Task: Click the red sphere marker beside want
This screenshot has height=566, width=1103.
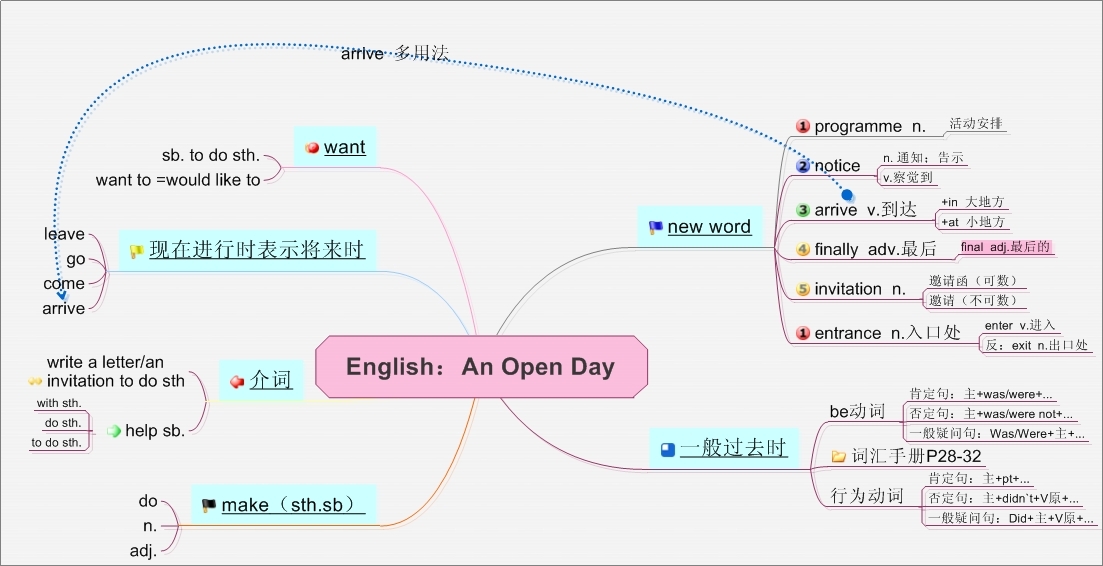Action: pos(311,148)
